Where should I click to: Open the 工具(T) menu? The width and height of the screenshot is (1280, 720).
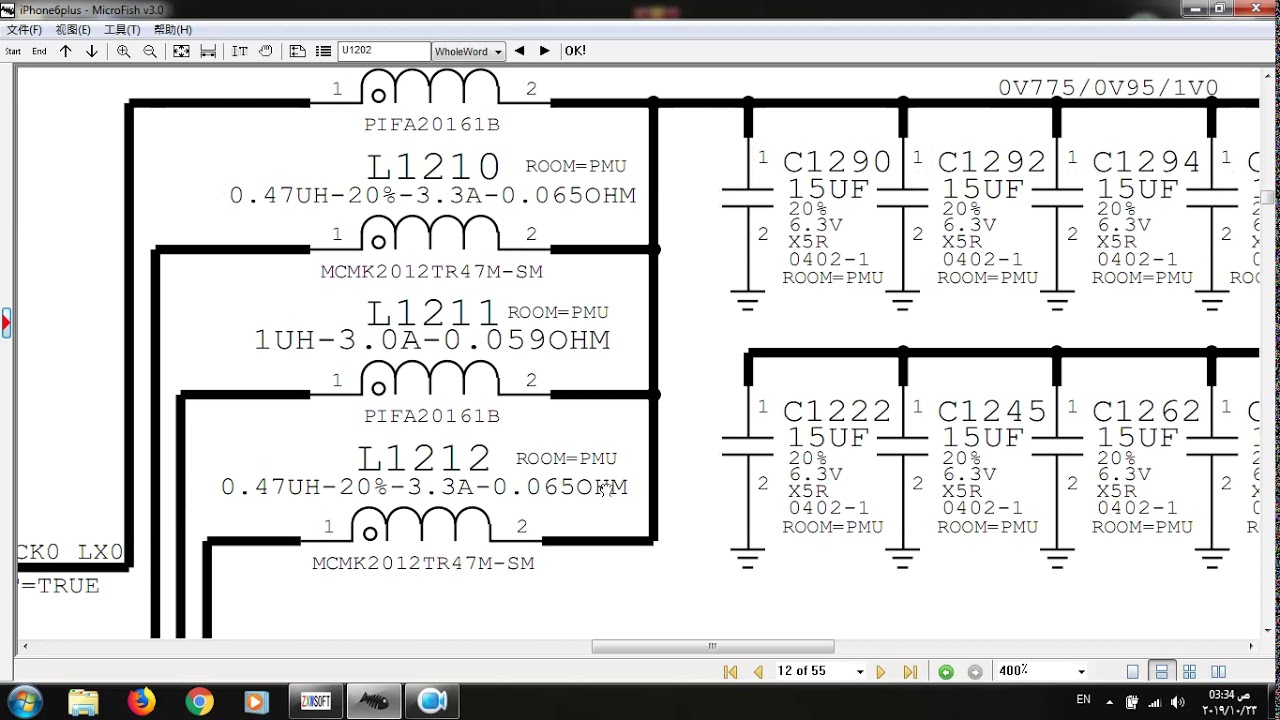[122, 30]
